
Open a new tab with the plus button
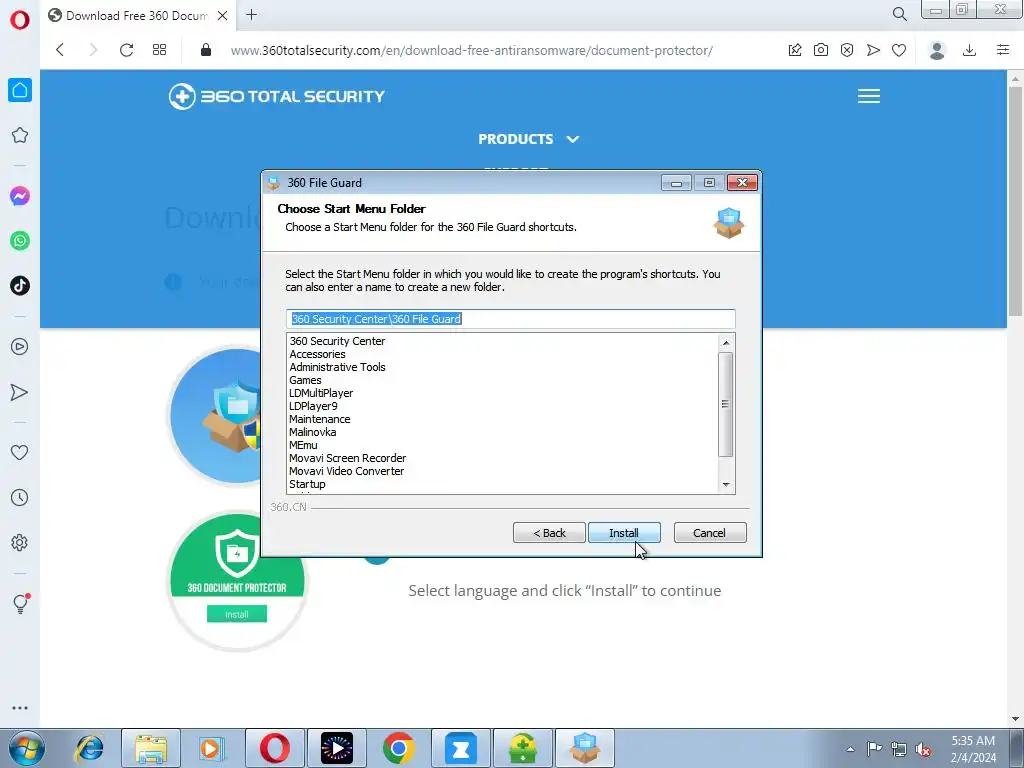tap(251, 15)
